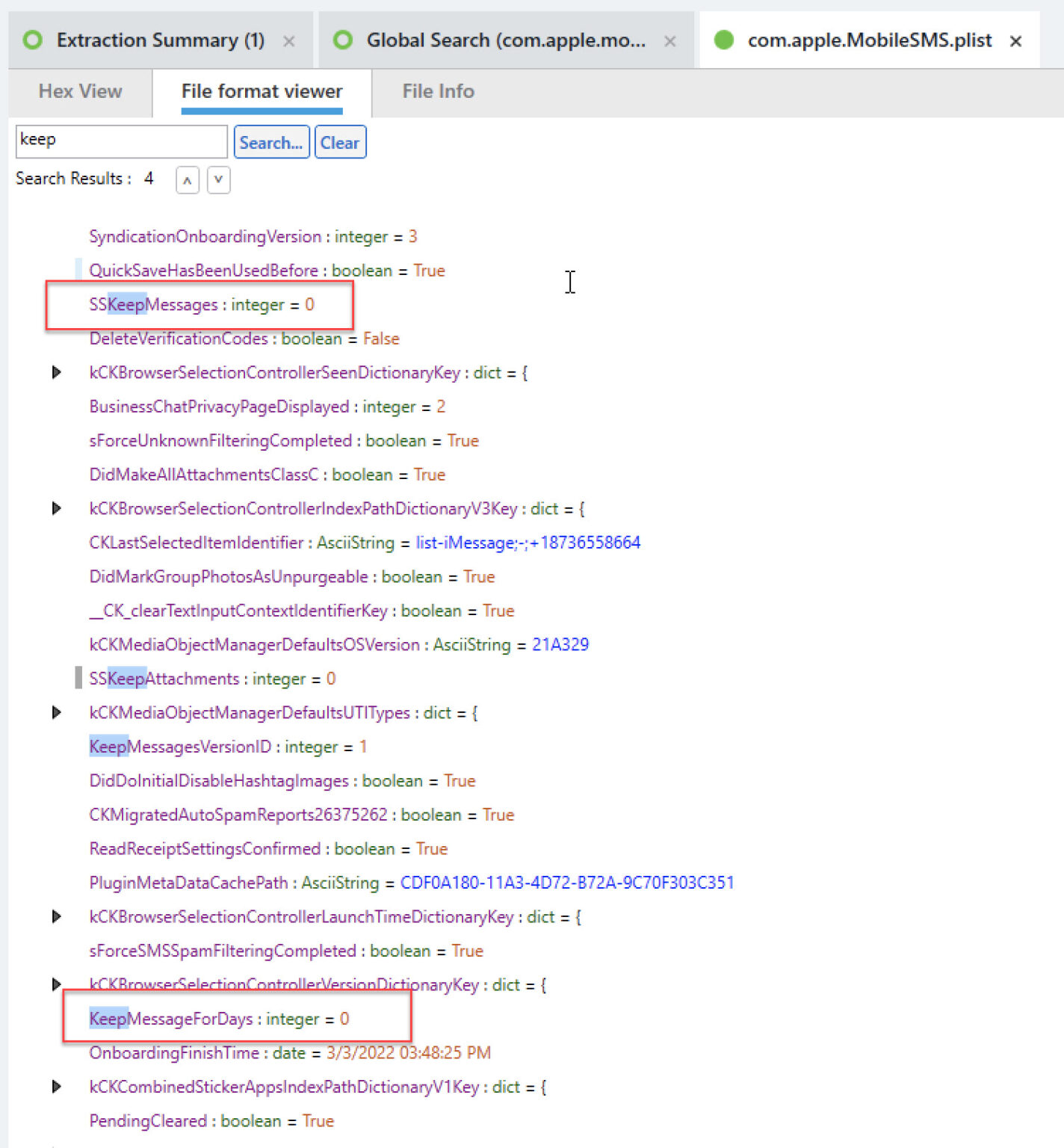1064x1148 pixels.
Task: Select the QuickSaveHasBeenUsedBefore row
Action: [x=267, y=271]
